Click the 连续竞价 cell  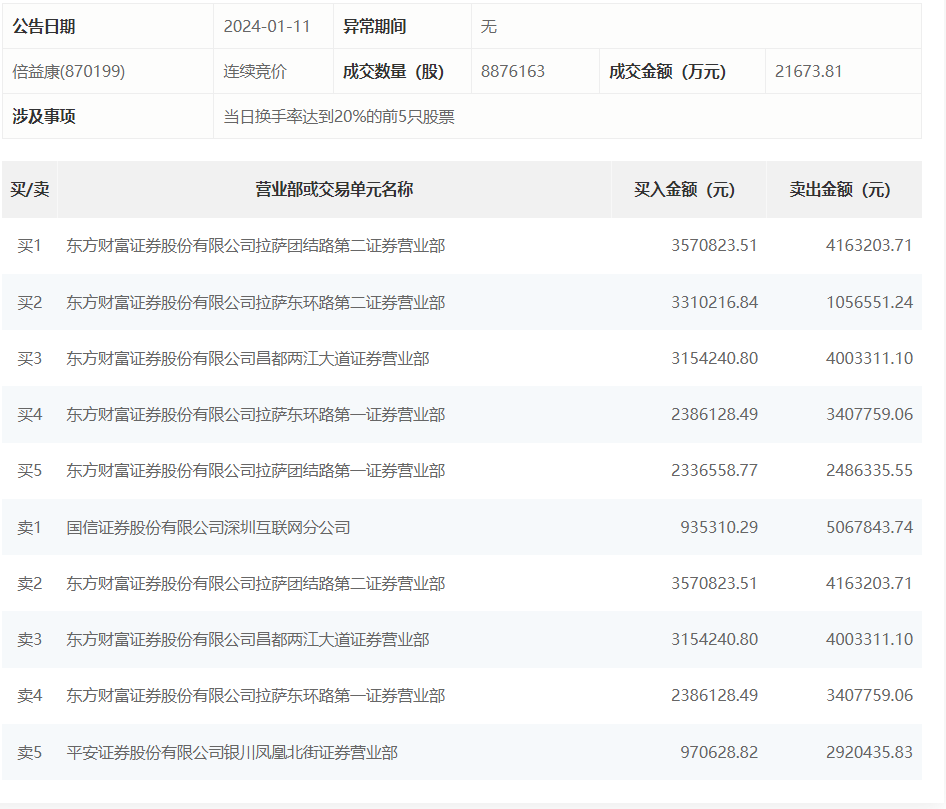255,72
